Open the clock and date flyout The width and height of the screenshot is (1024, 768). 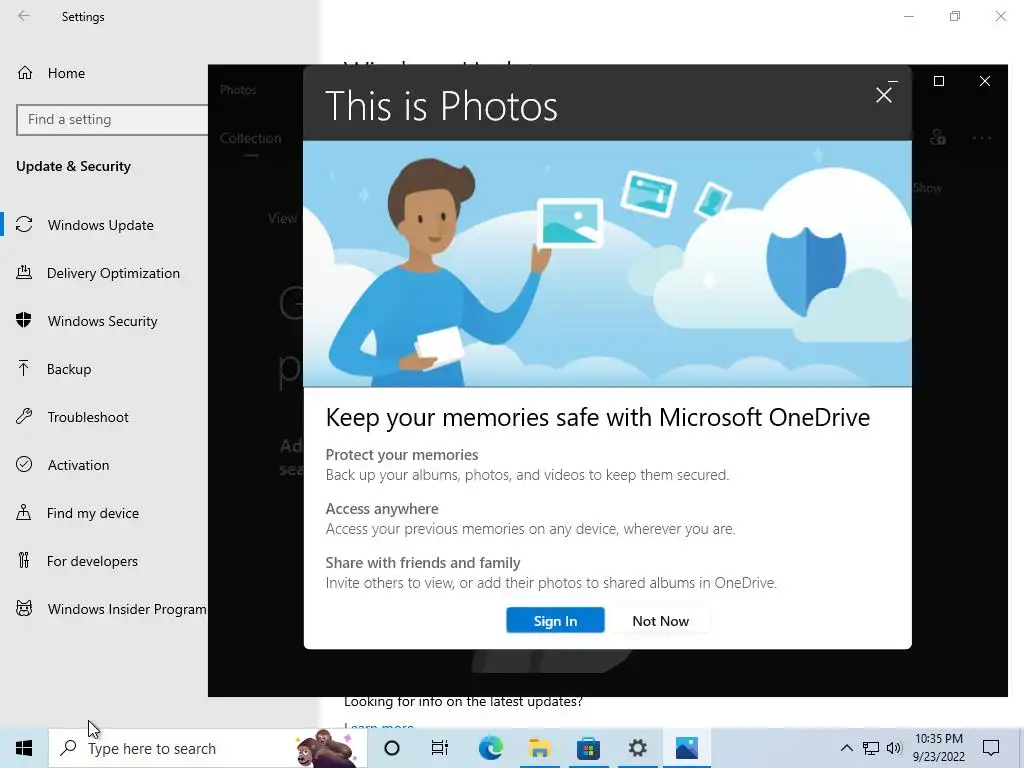(x=938, y=748)
